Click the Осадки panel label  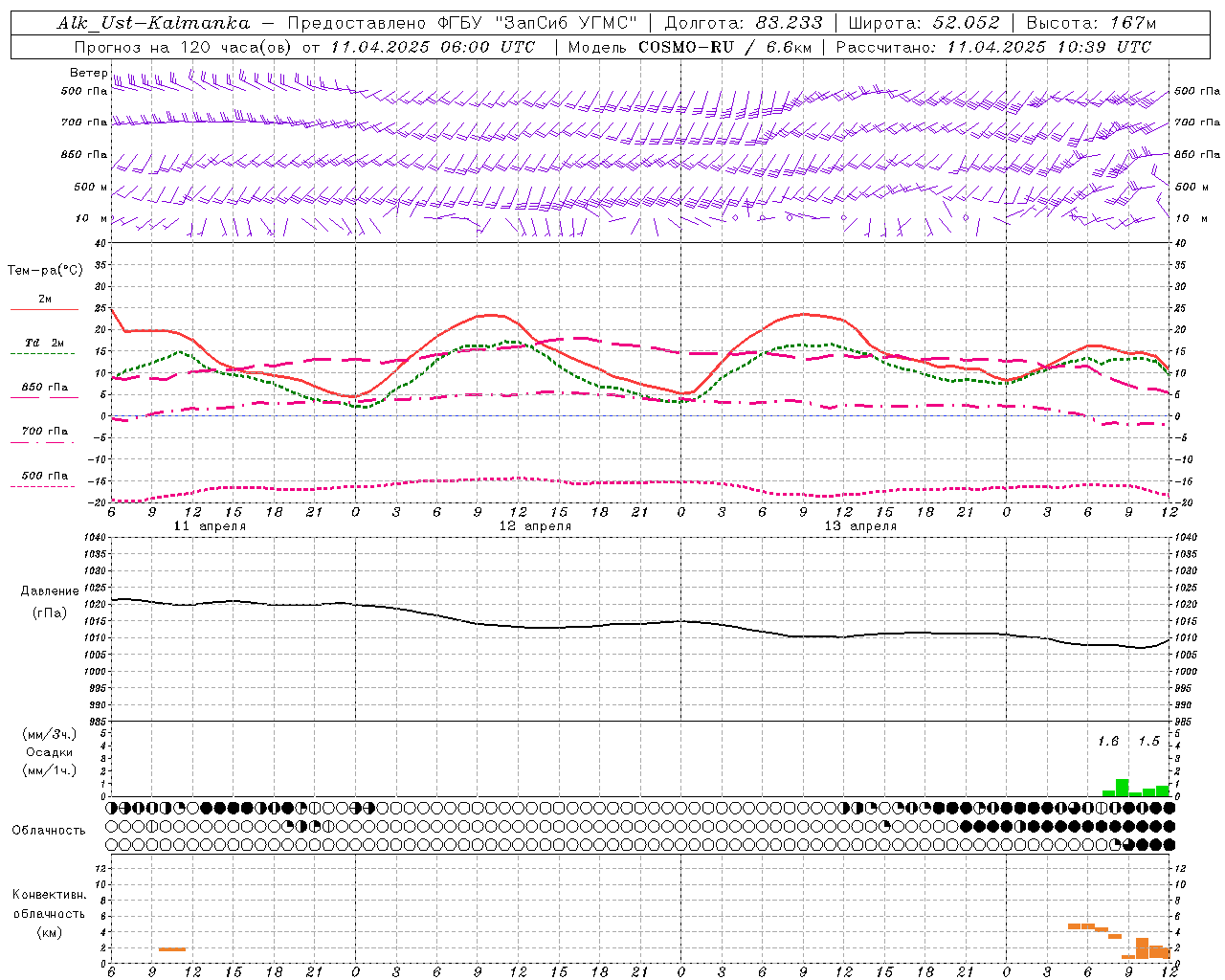[49, 752]
